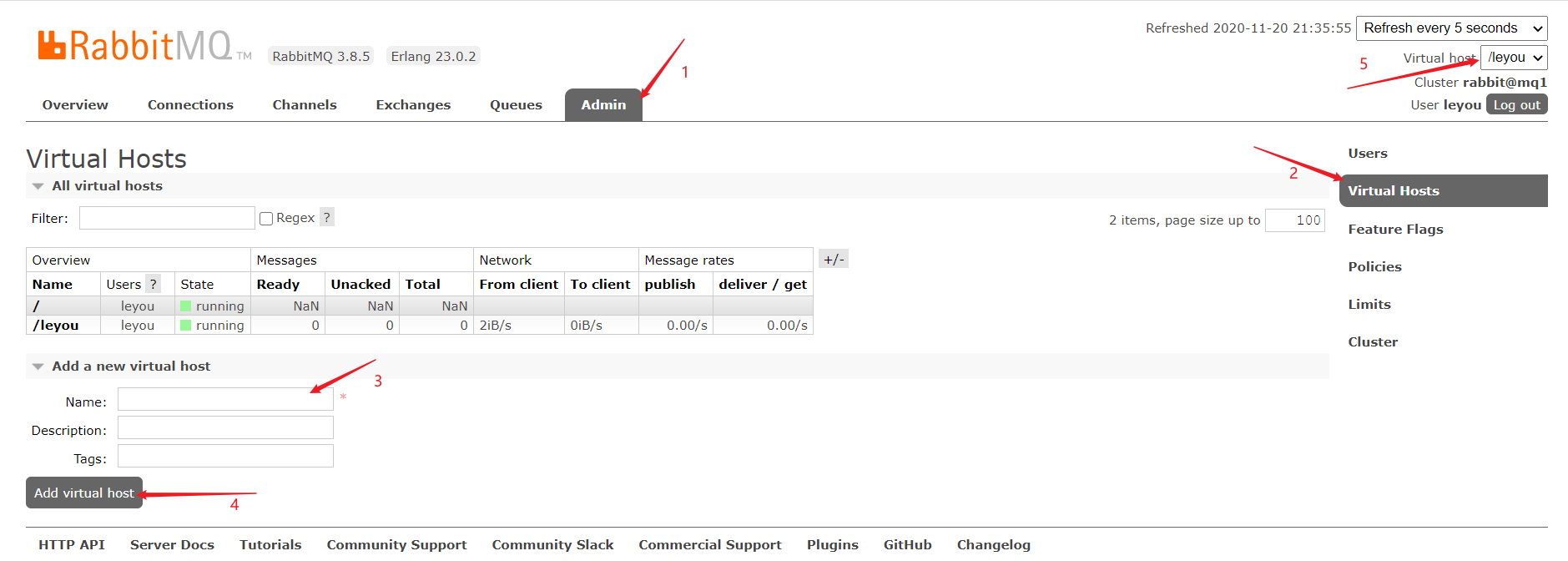
Task: Open Limits in the side menu
Action: 1369,304
